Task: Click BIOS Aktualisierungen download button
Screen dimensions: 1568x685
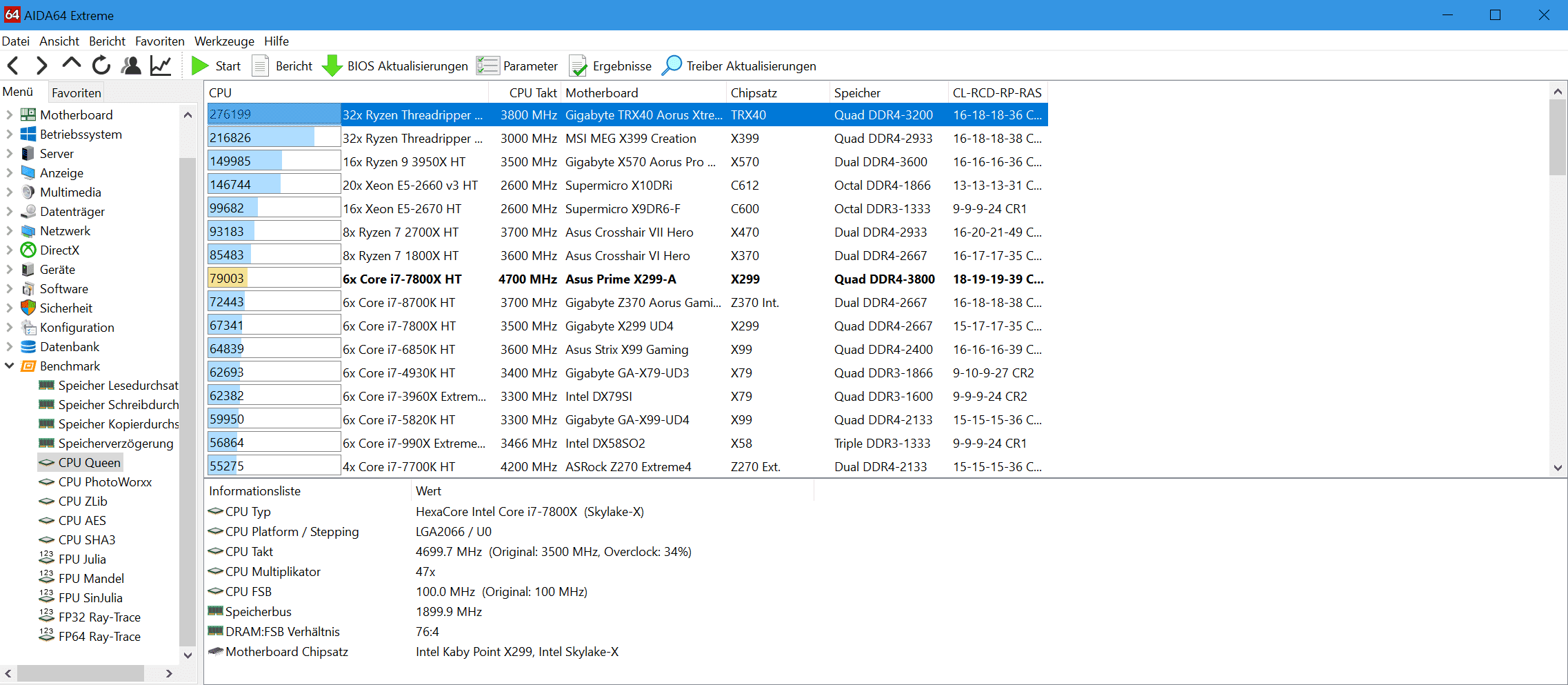Action: (x=396, y=66)
